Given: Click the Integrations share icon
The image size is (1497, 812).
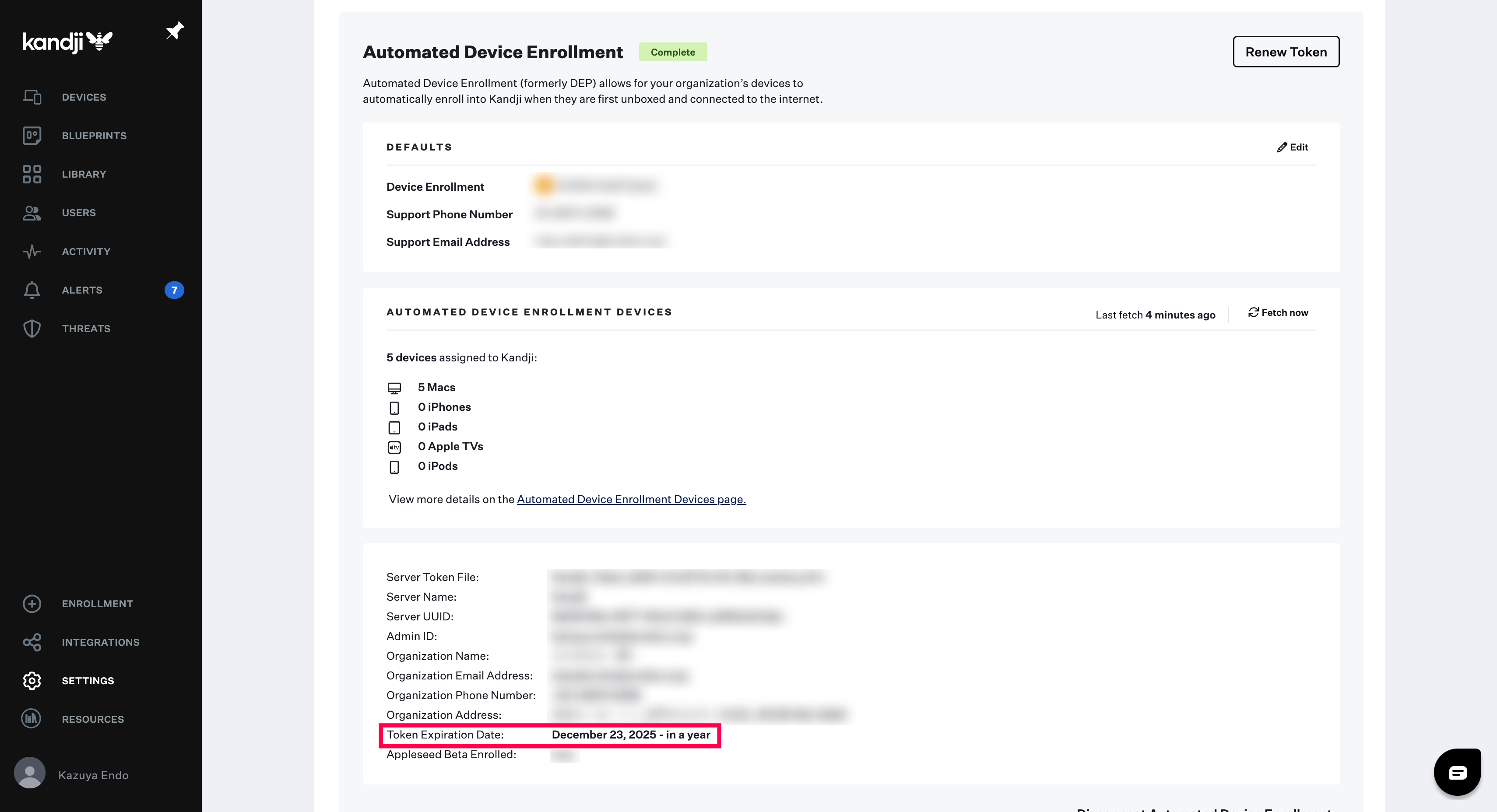Looking at the screenshot, I should (32, 642).
